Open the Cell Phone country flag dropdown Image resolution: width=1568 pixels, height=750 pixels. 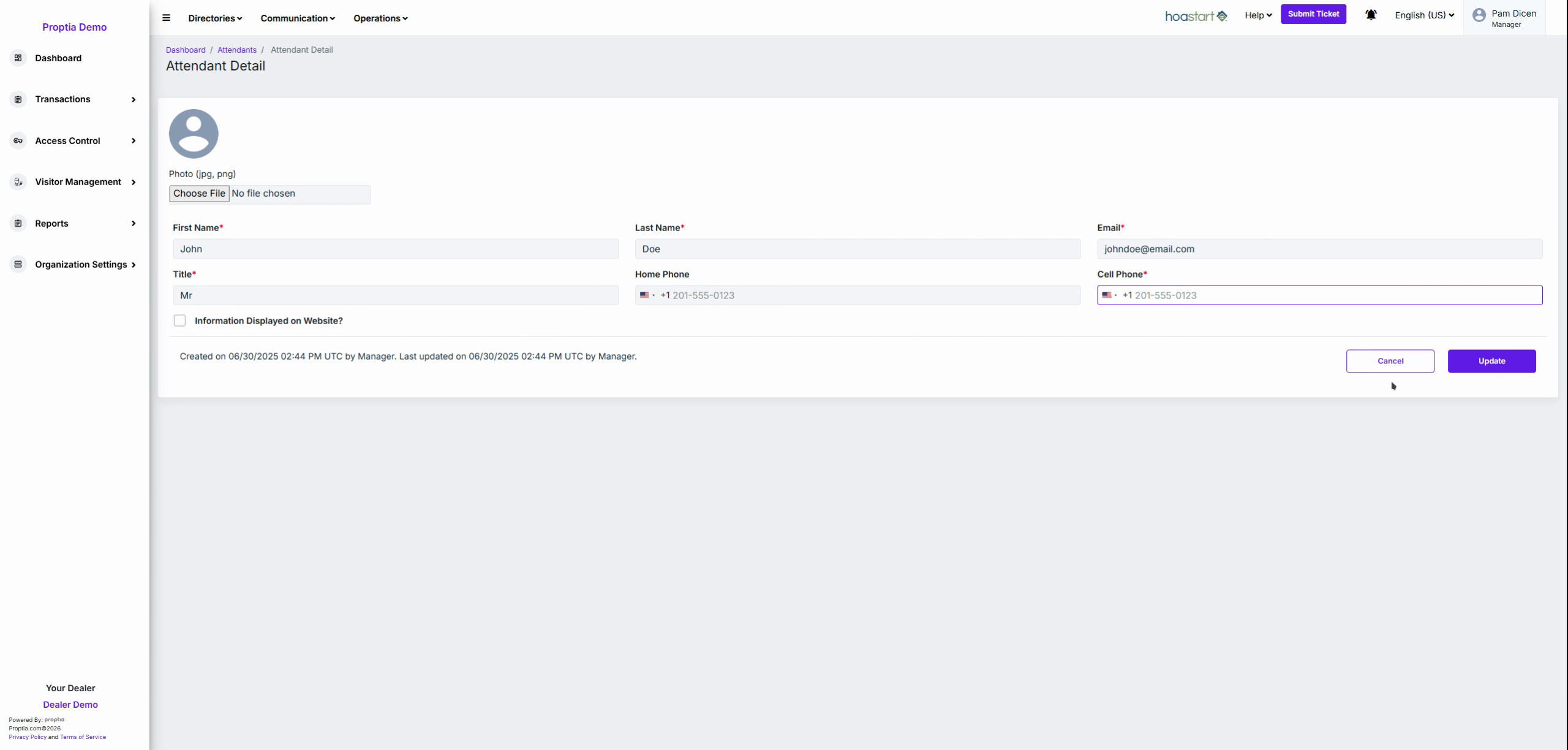(x=1110, y=295)
